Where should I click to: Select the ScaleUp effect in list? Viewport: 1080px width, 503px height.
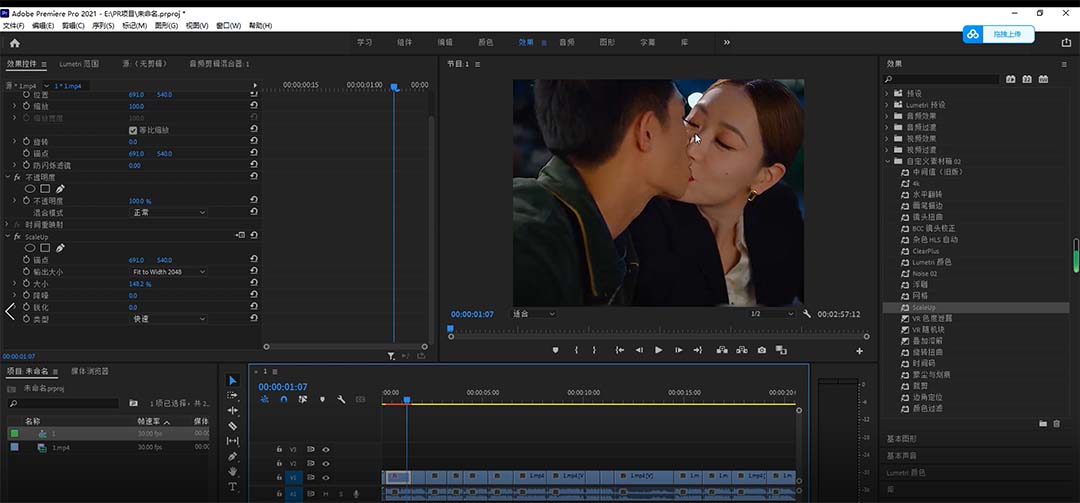[924, 307]
